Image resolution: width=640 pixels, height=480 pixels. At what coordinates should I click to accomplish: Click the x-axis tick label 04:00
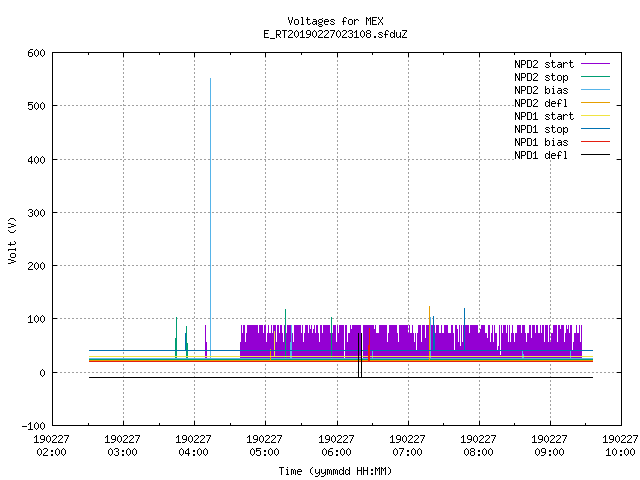tap(193, 452)
